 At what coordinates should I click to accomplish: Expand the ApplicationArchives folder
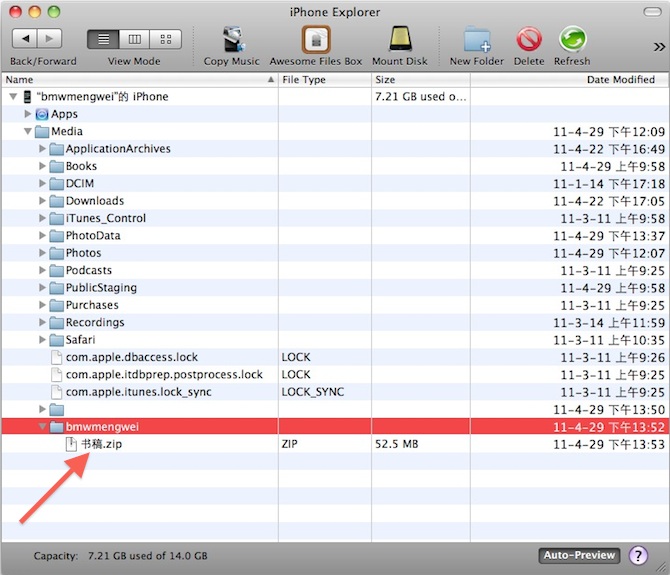point(42,148)
